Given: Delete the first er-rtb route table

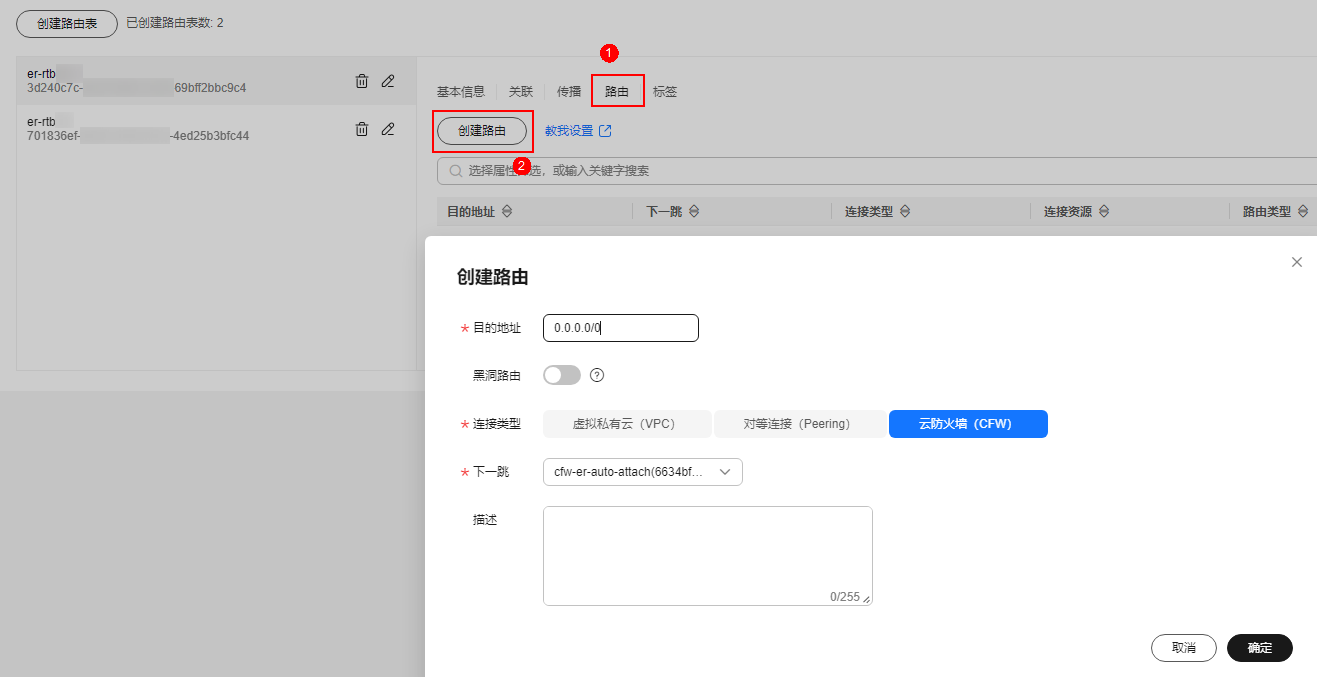Looking at the screenshot, I should tap(362, 81).
